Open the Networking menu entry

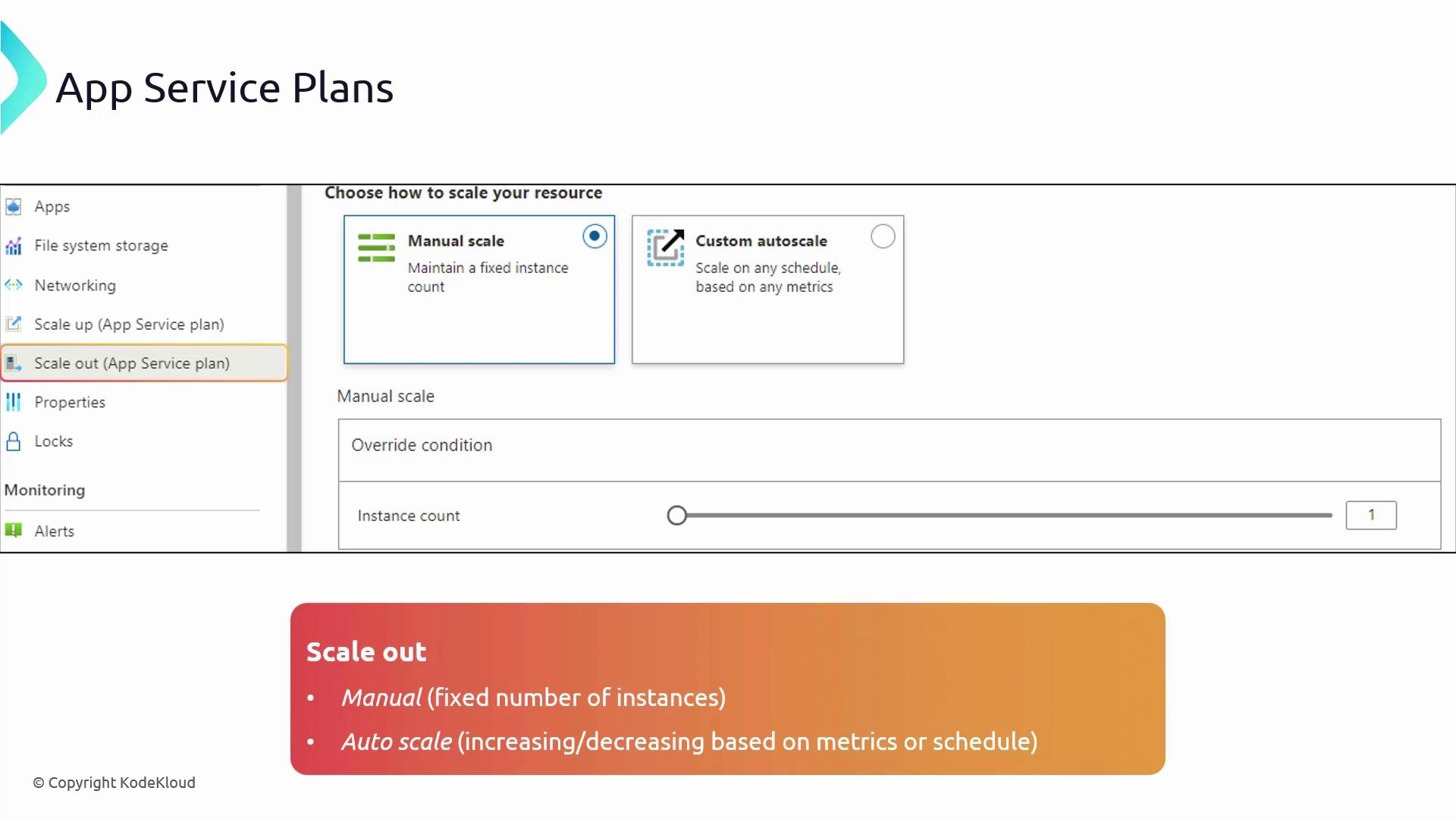[x=75, y=285]
